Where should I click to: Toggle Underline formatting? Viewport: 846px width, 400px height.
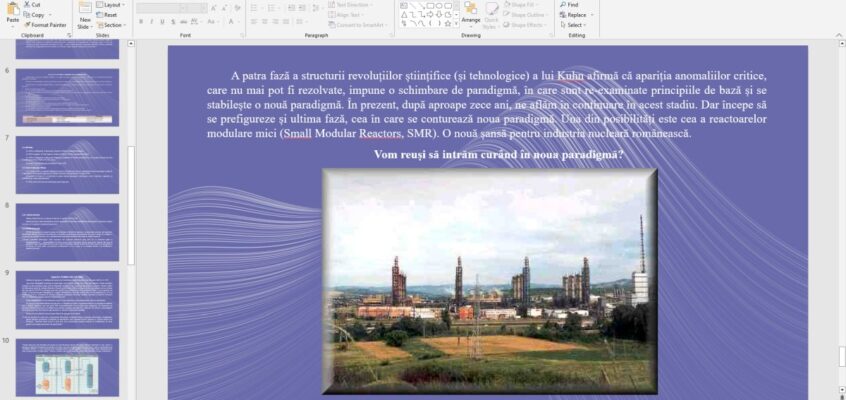tap(162, 22)
